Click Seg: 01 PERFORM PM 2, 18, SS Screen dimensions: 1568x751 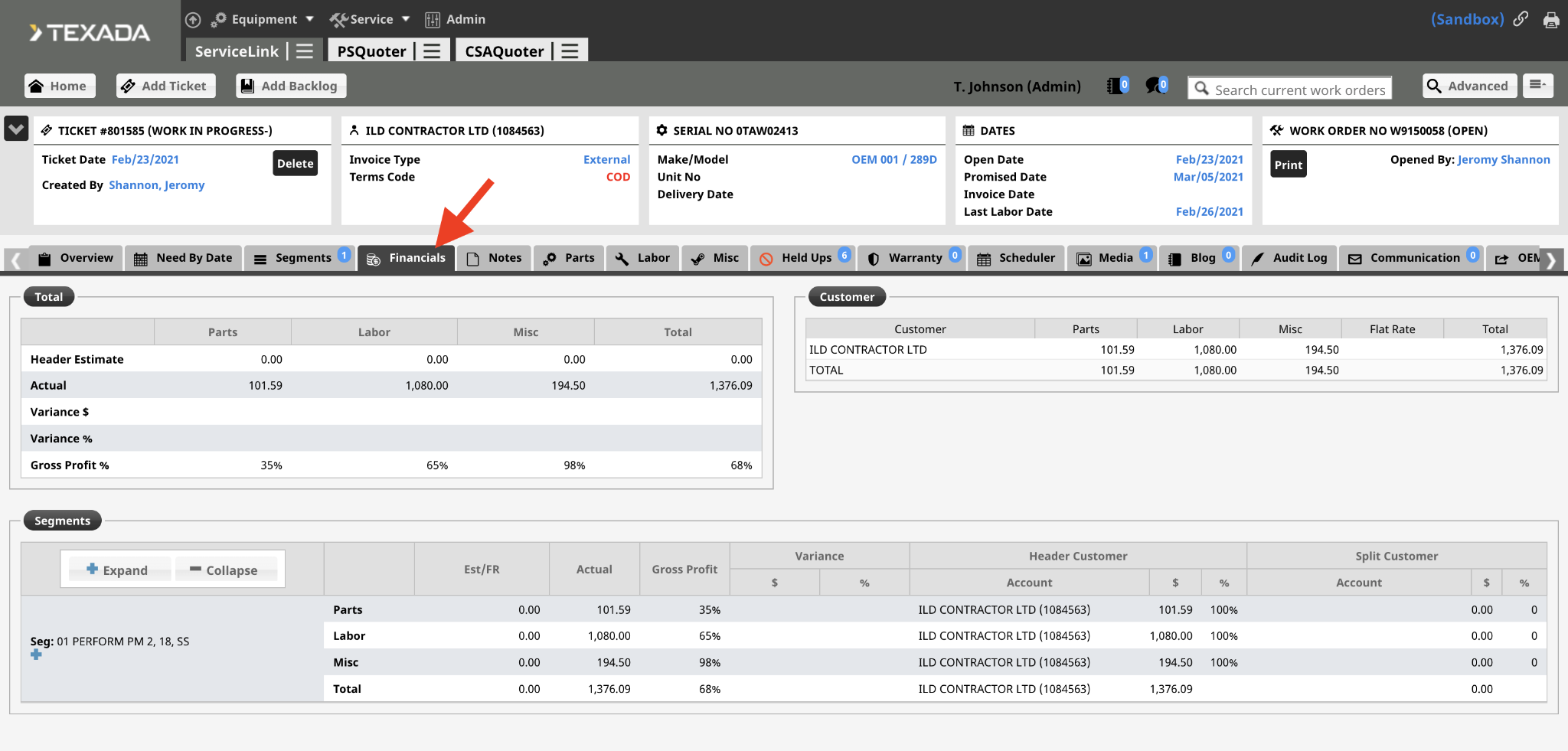(x=109, y=642)
